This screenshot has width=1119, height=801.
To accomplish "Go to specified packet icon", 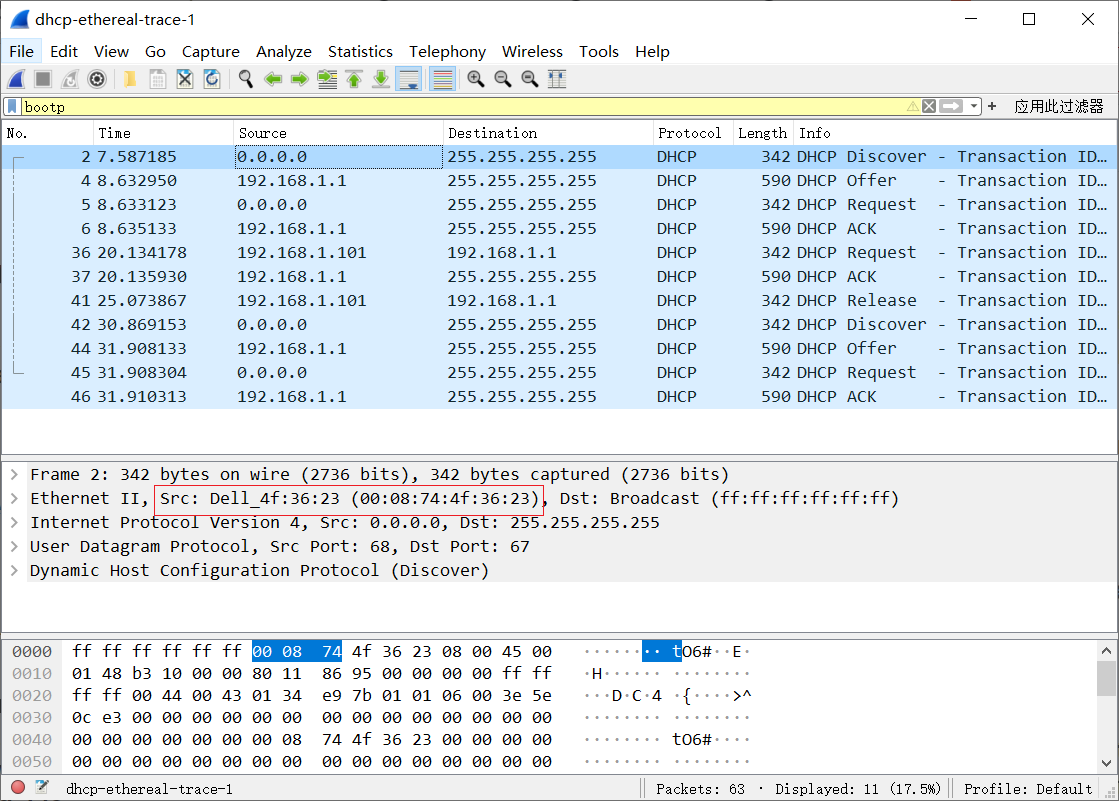I will 327,79.
